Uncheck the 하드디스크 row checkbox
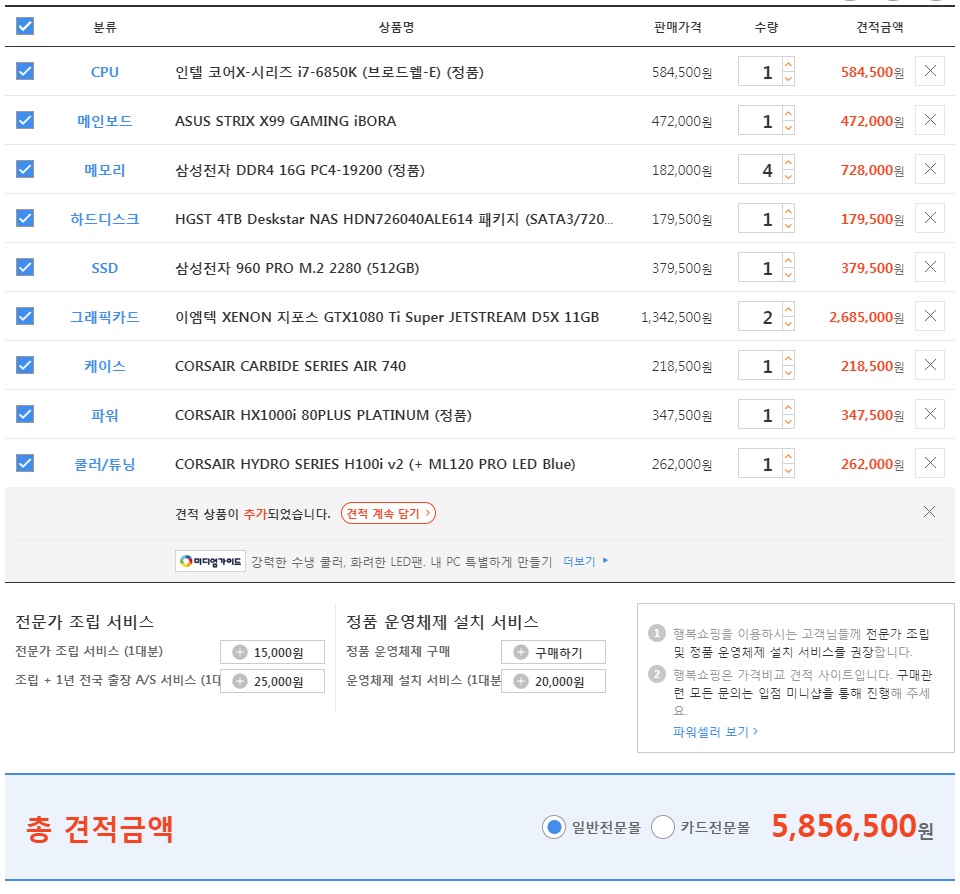 (x=25, y=218)
